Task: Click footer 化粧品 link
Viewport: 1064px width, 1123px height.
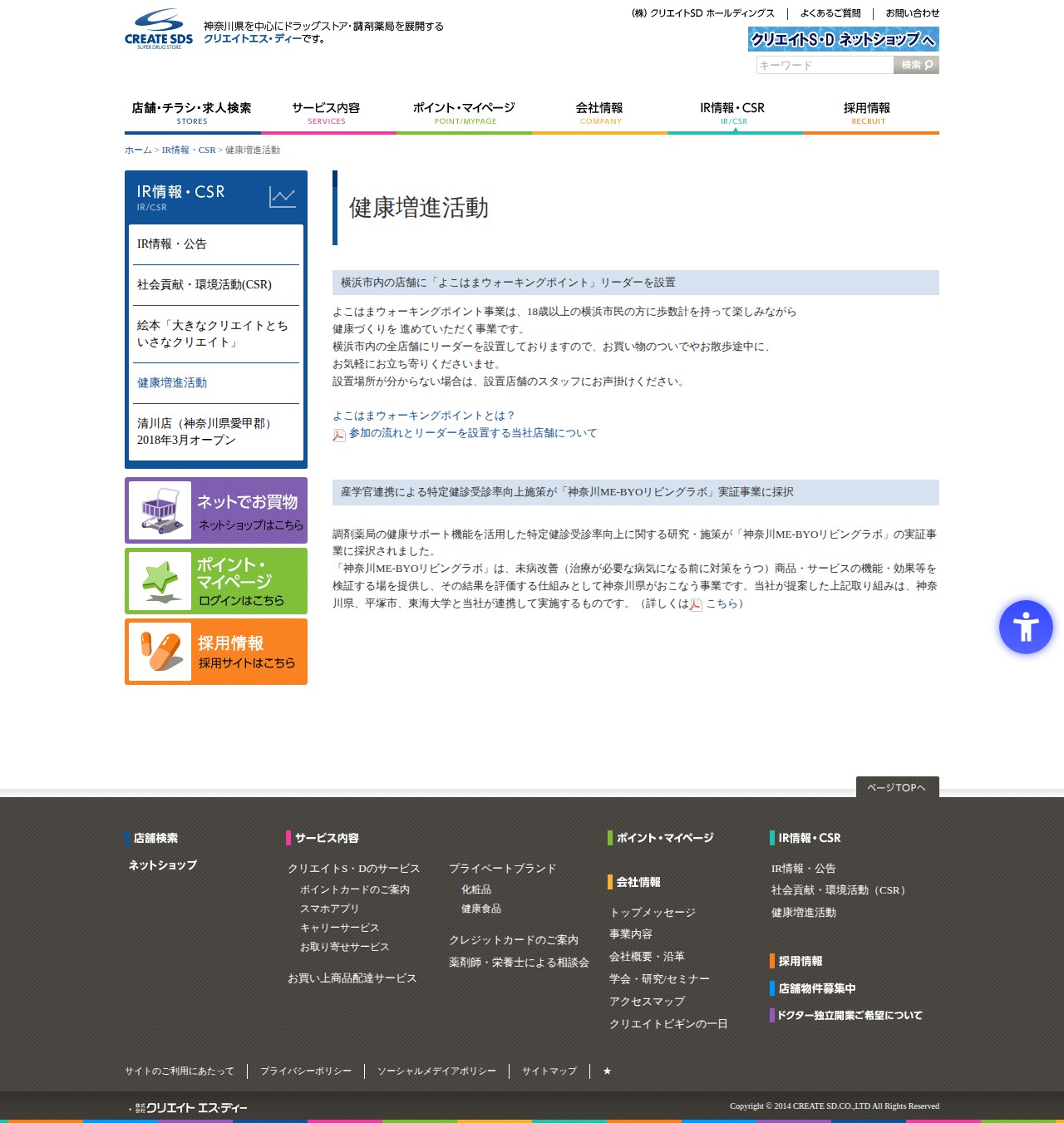Action: 476,889
